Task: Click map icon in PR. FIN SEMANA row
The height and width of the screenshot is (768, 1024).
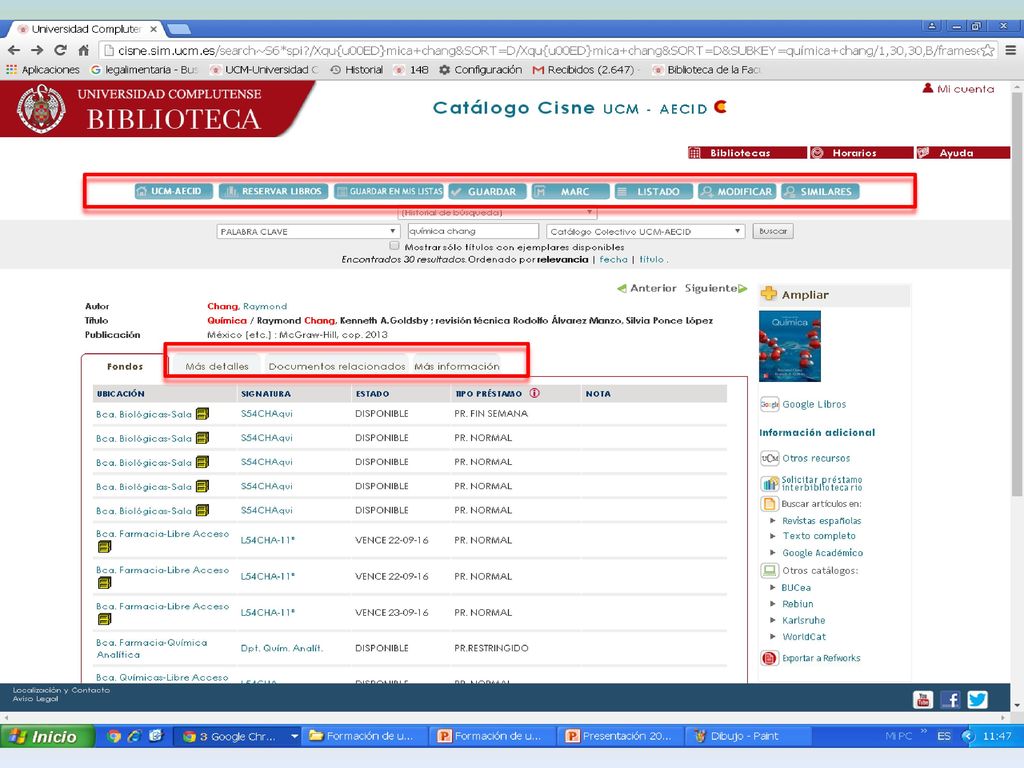Action: 202,413
